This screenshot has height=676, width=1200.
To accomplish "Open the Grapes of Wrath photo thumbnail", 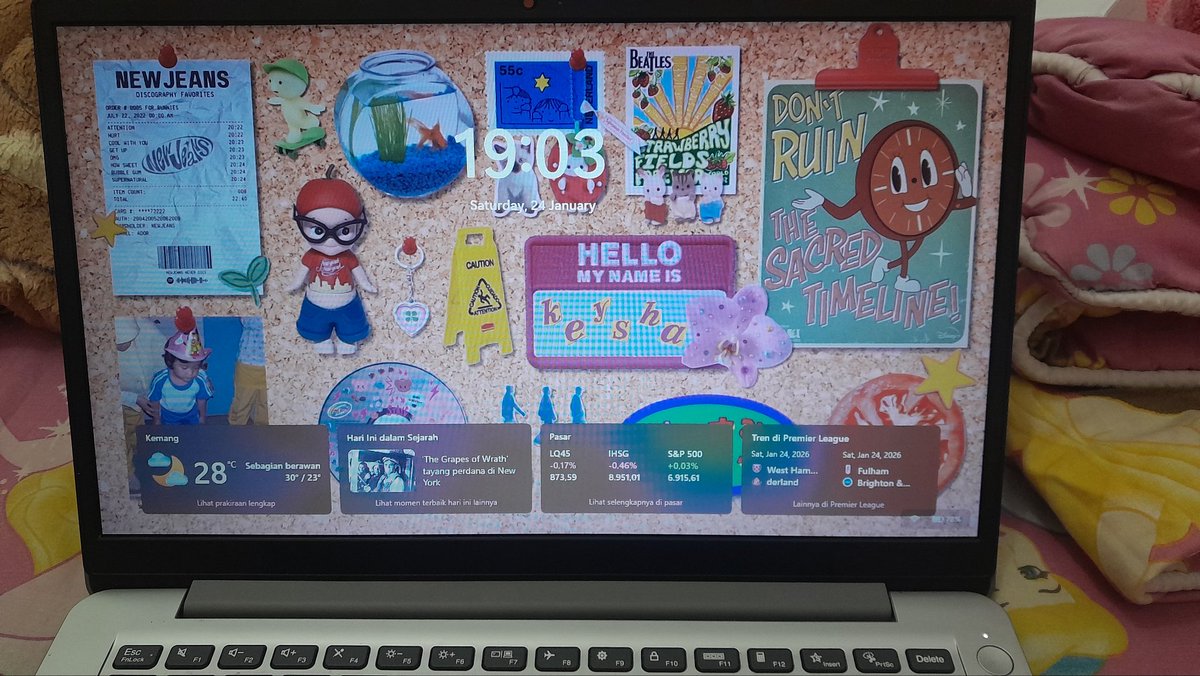I will click(x=381, y=470).
